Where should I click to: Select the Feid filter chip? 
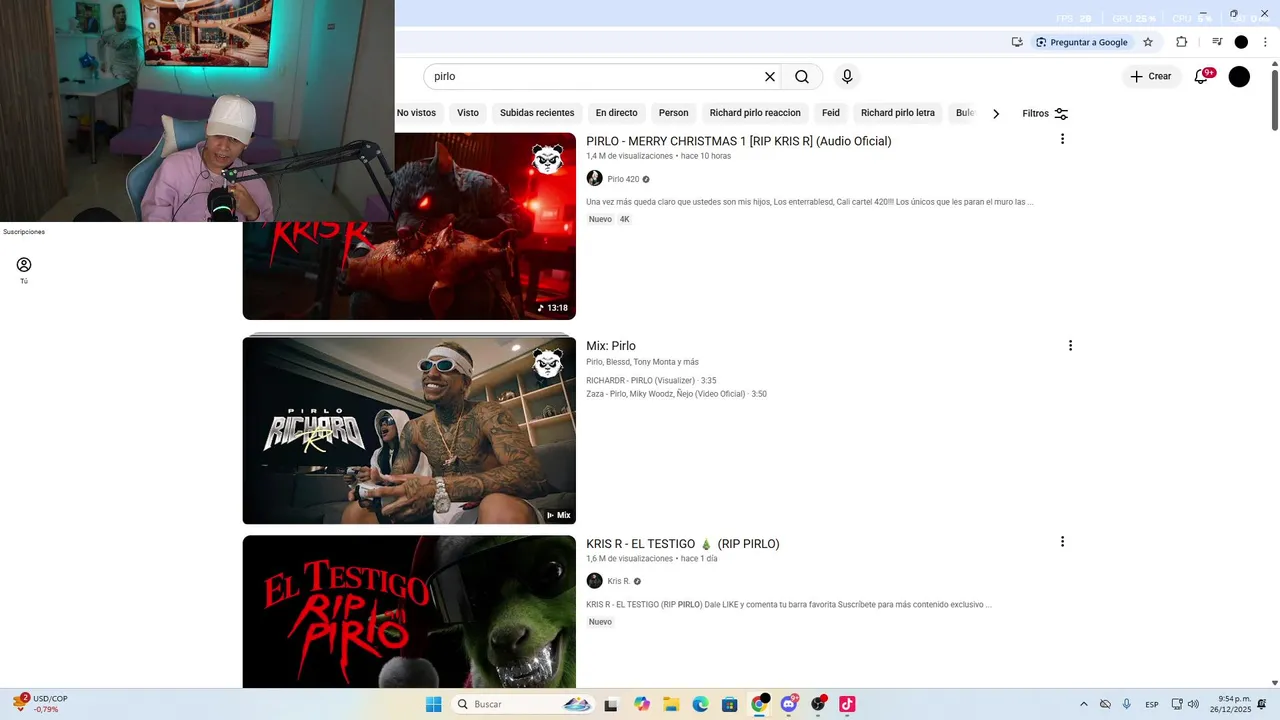tap(831, 113)
